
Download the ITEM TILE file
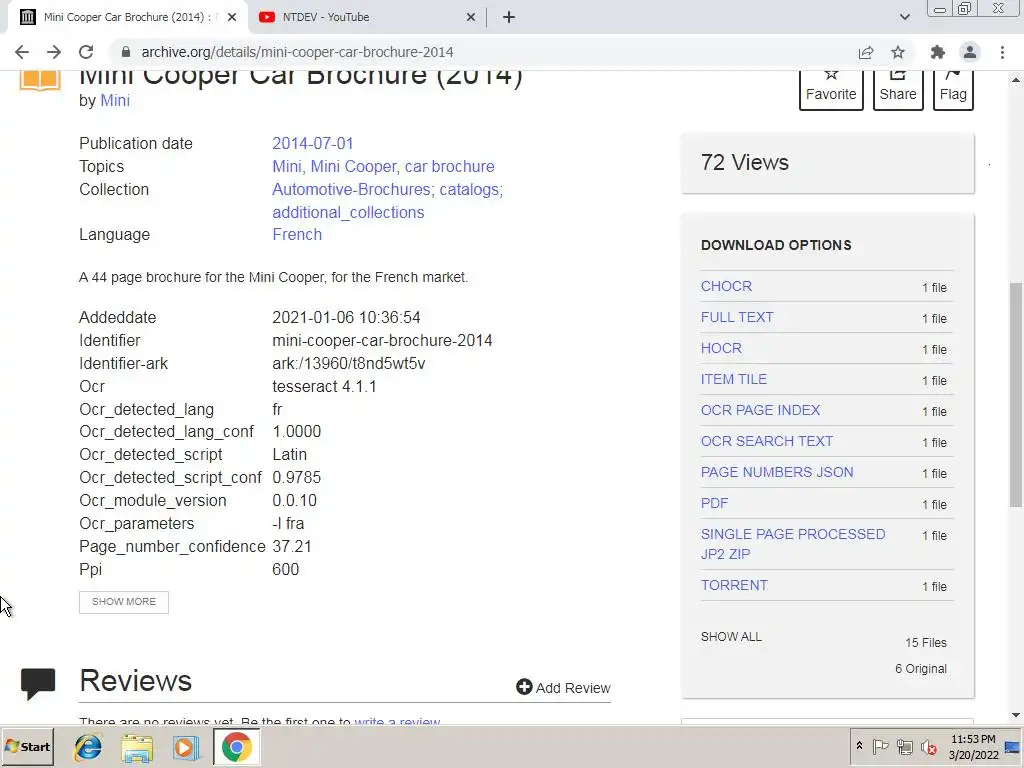point(734,379)
